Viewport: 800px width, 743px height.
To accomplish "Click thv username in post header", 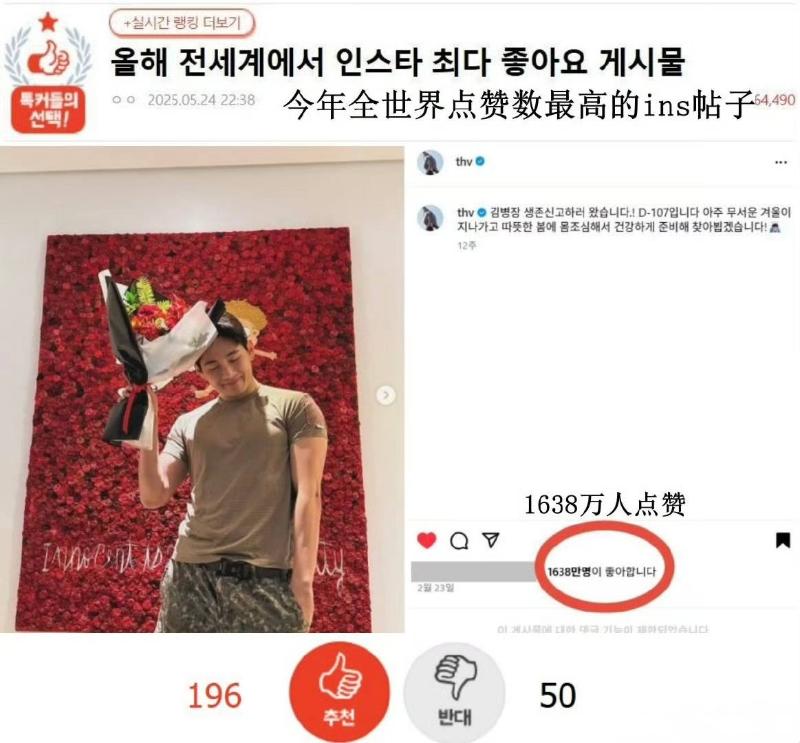I will pyautogui.click(x=463, y=162).
